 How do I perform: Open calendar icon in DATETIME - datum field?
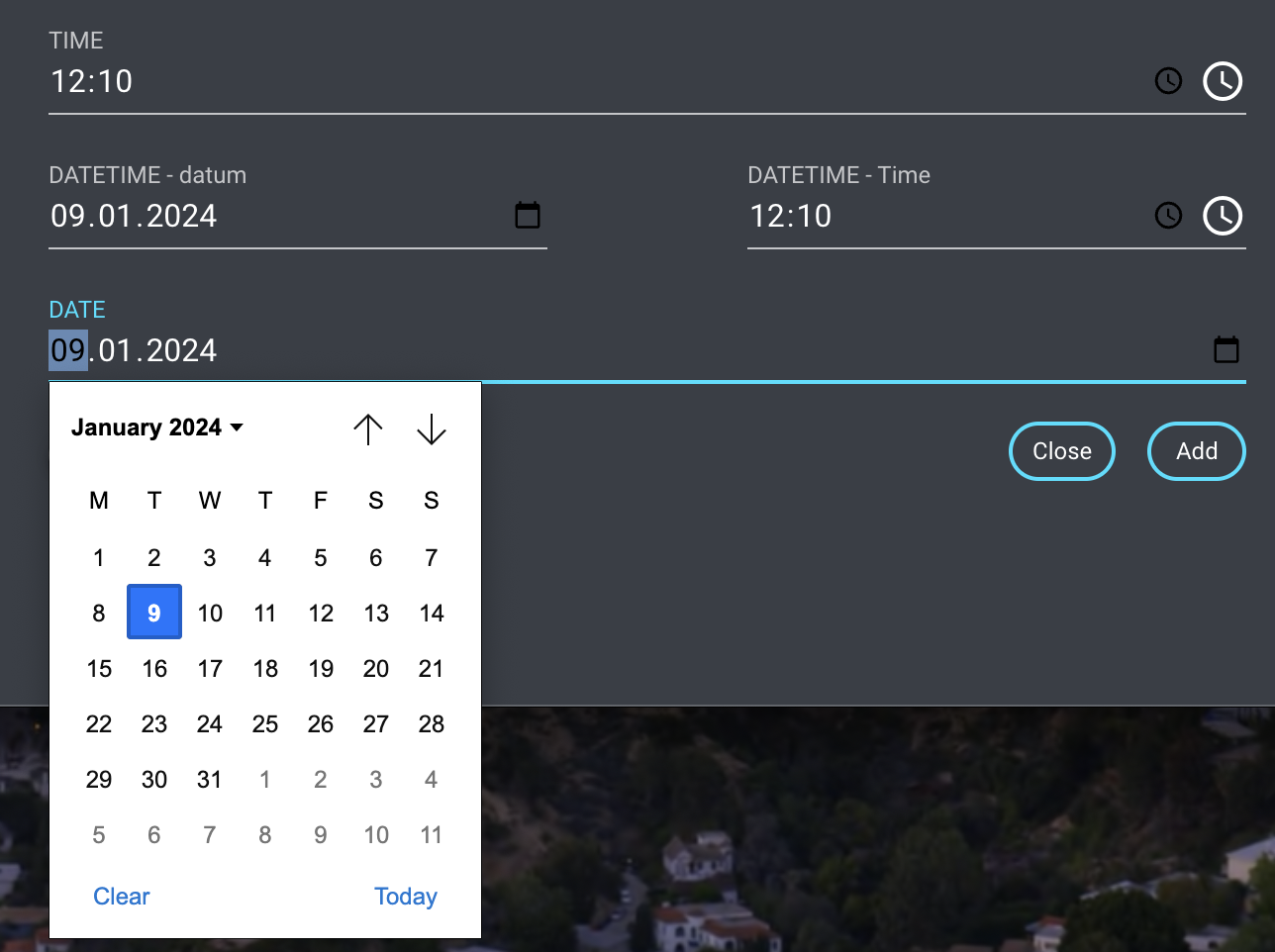[528, 215]
